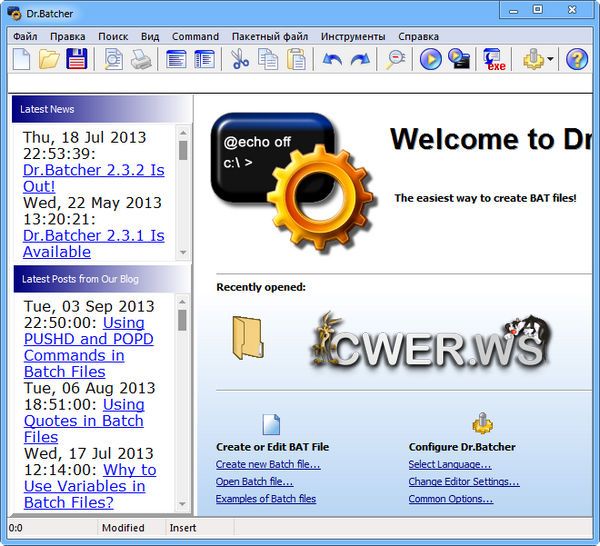Click the Cut scissors icon
Screen dimensions: 600x546
click(x=240, y=60)
